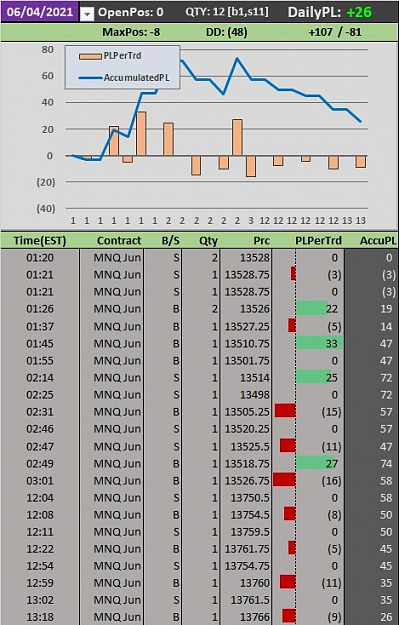Click the DD: (48) cell
This screenshot has height=625, width=399.
tap(226, 32)
